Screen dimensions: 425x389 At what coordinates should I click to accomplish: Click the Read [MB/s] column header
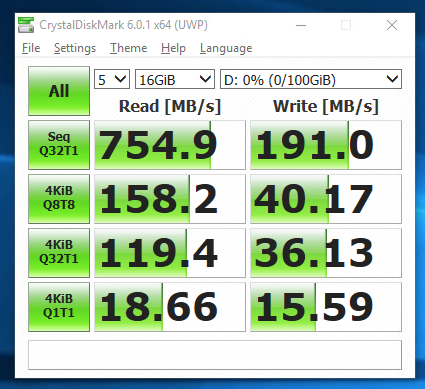click(170, 106)
